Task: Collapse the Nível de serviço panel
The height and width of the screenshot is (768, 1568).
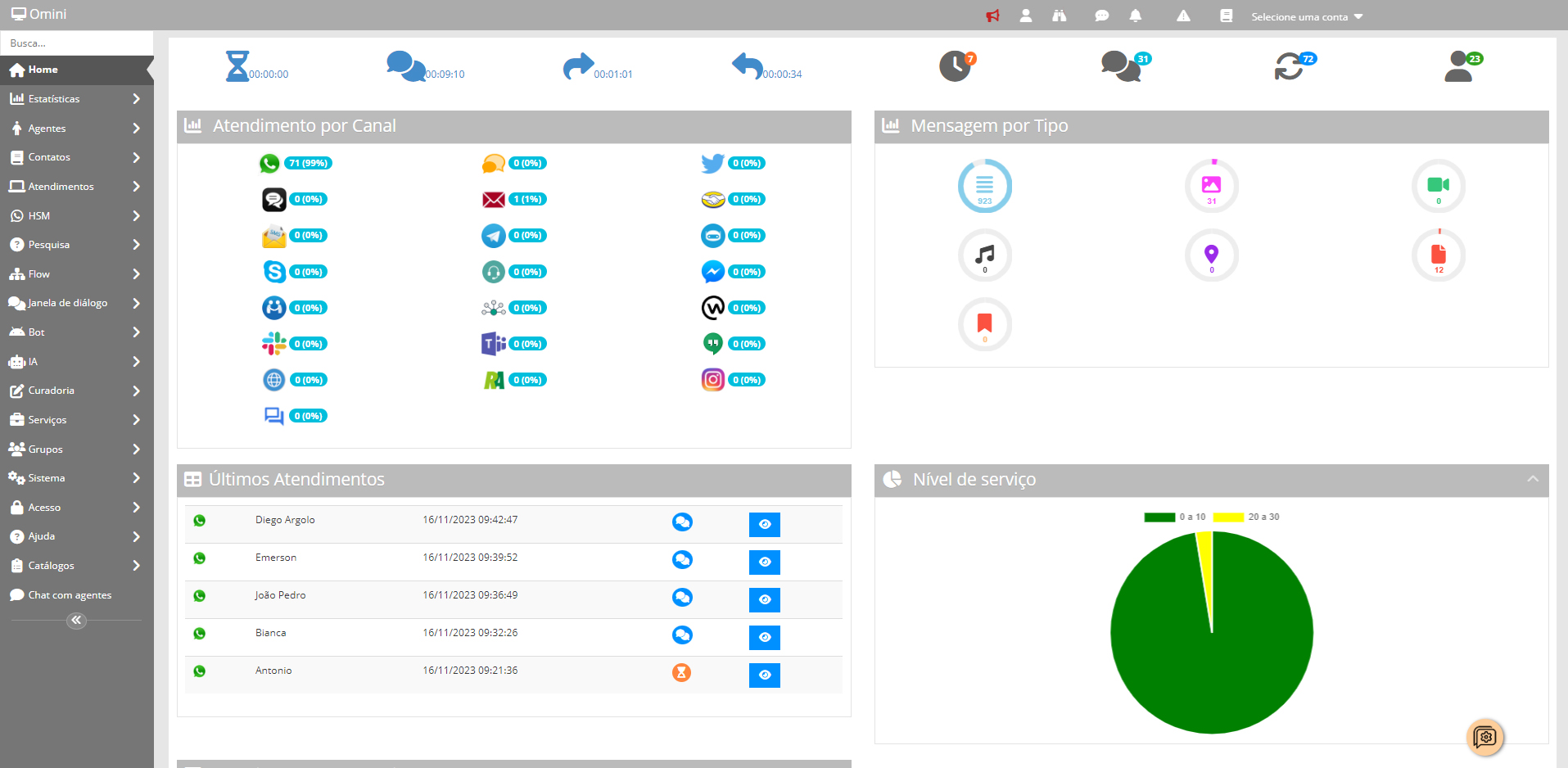Action: coord(1532,479)
